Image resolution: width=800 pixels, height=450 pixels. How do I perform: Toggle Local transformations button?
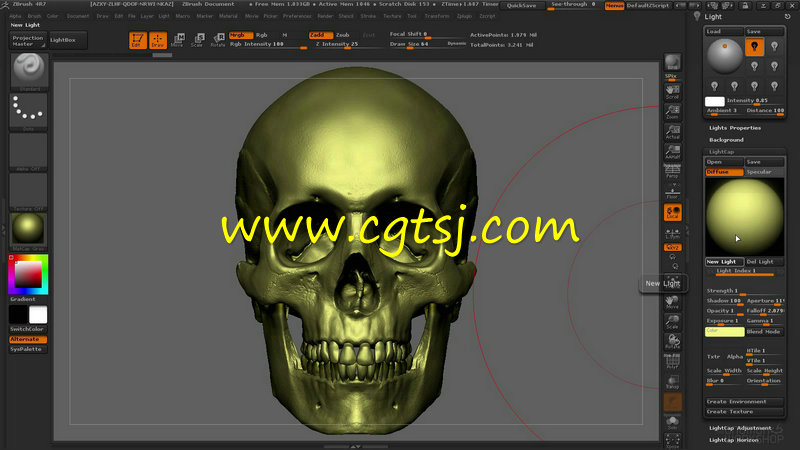tap(672, 212)
